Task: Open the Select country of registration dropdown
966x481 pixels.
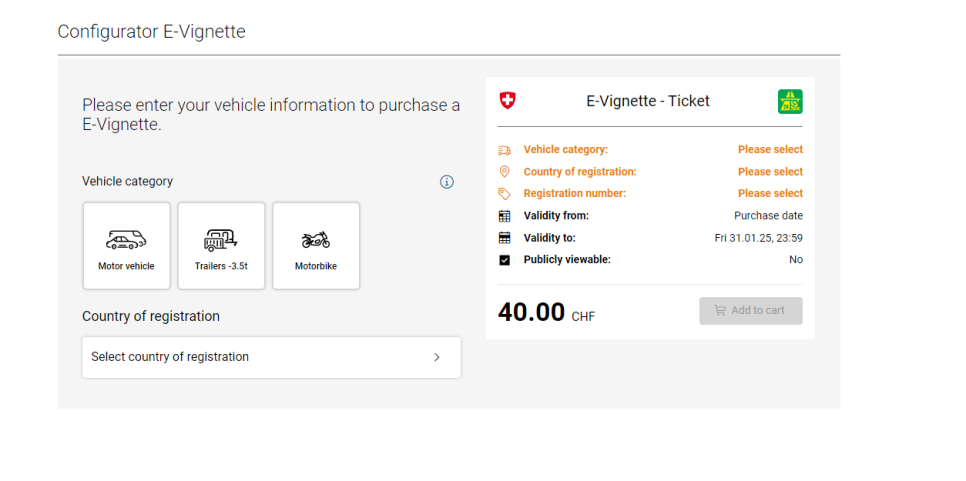Action: pyautogui.click(x=271, y=357)
